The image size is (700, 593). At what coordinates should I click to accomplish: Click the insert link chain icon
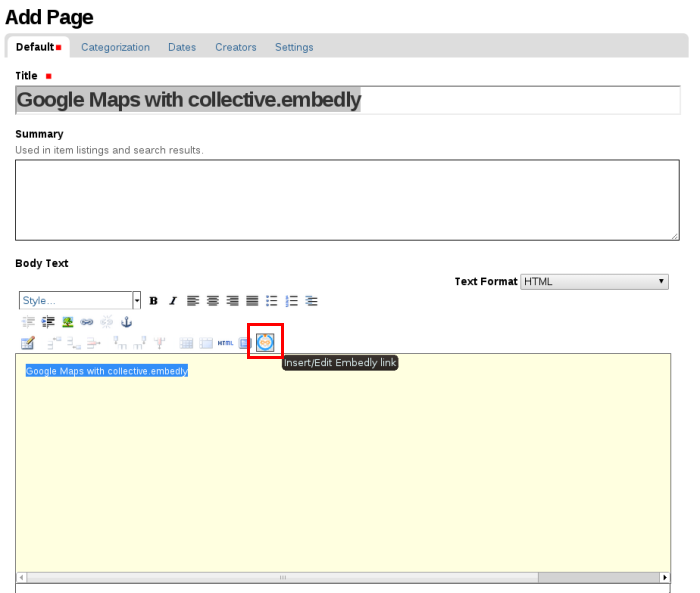(87, 322)
